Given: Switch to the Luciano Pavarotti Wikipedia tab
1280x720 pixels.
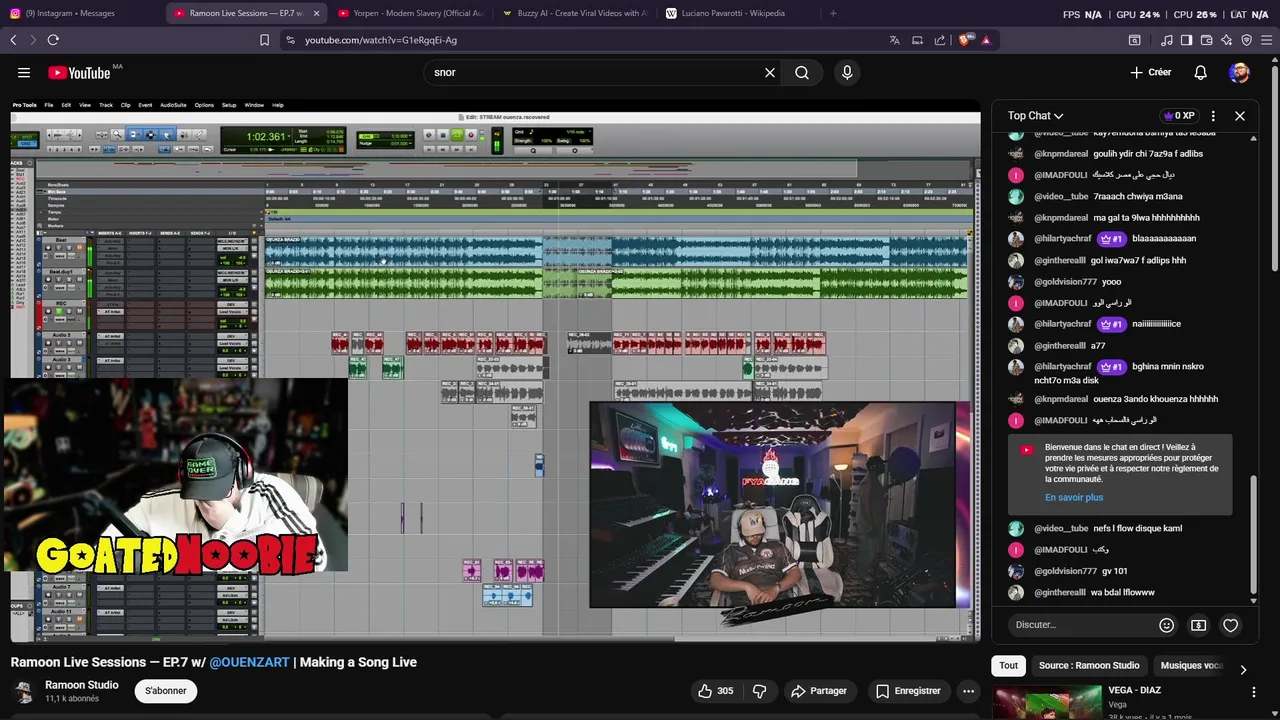Looking at the screenshot, I should point(738,13).
